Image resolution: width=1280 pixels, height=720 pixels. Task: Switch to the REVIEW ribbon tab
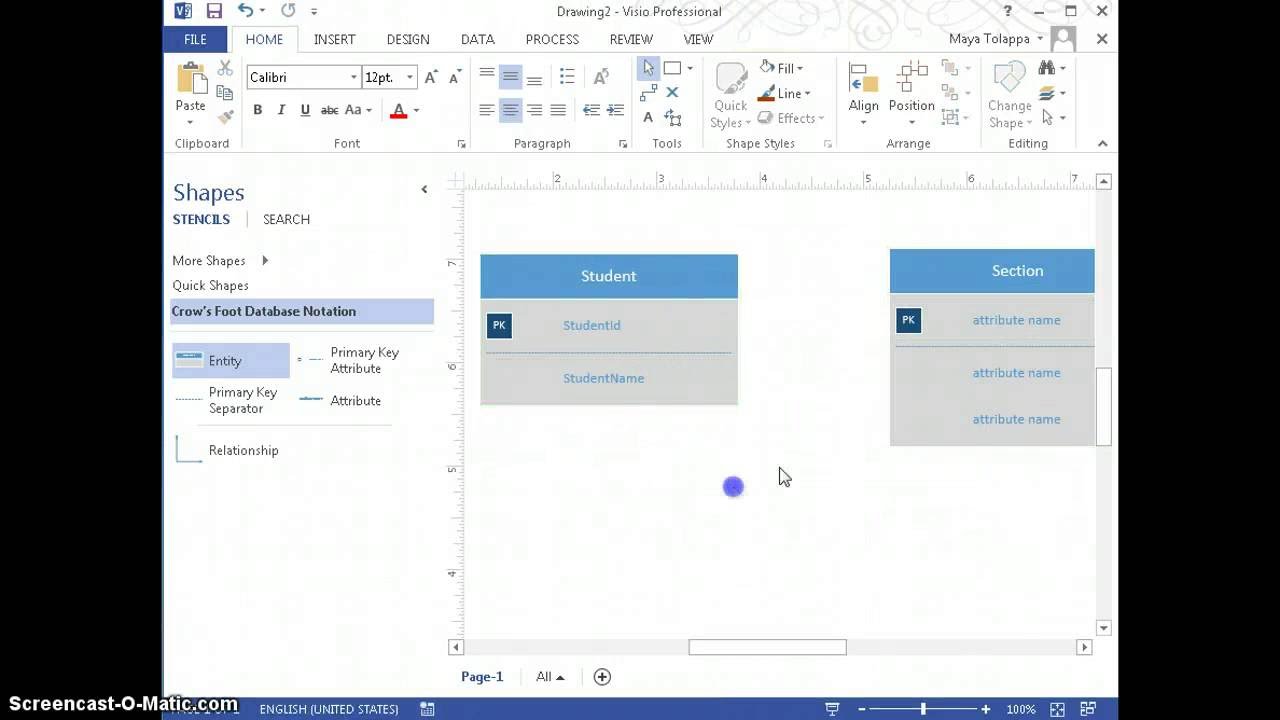[631, 39]
